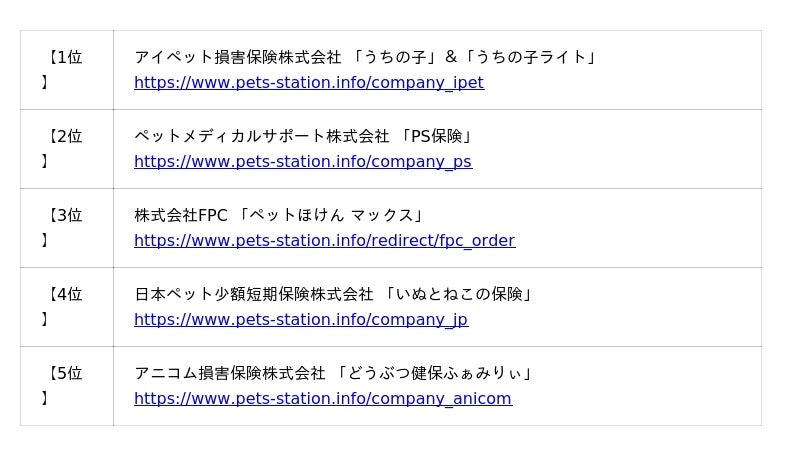Follow the redirect/fpc_order link
The image size is (800, 456).
(x=324, y=241)
